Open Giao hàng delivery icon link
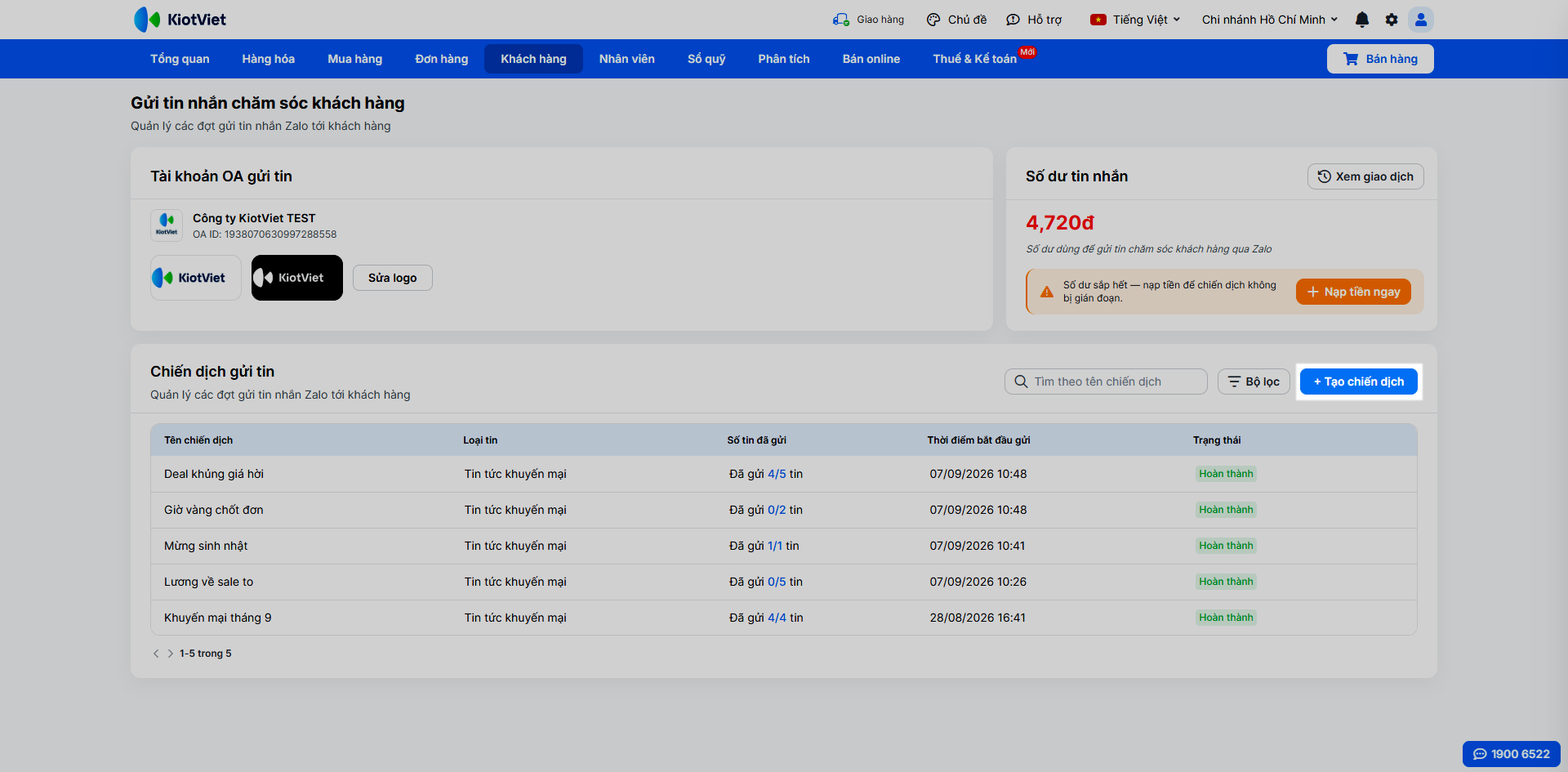The image size is (1568, 772). [x=868, y=20]
